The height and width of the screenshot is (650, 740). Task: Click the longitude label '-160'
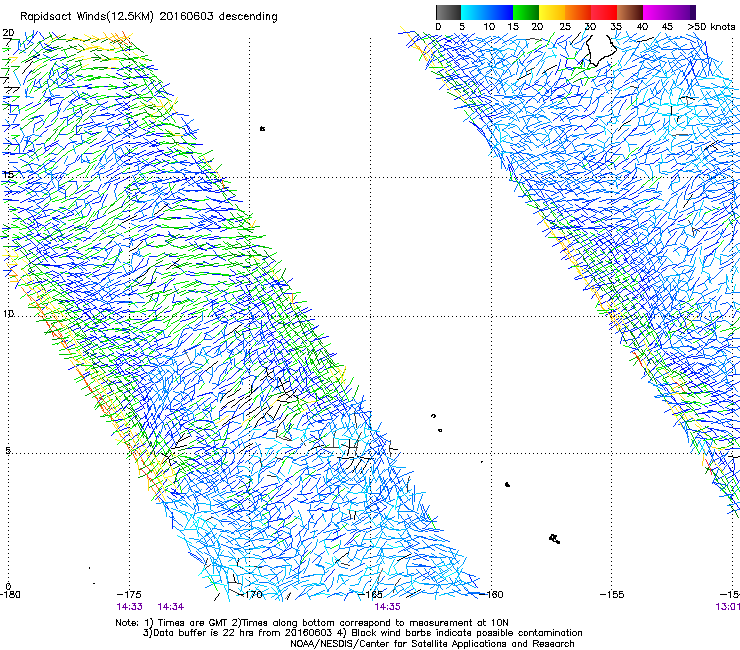pos(491,594)
